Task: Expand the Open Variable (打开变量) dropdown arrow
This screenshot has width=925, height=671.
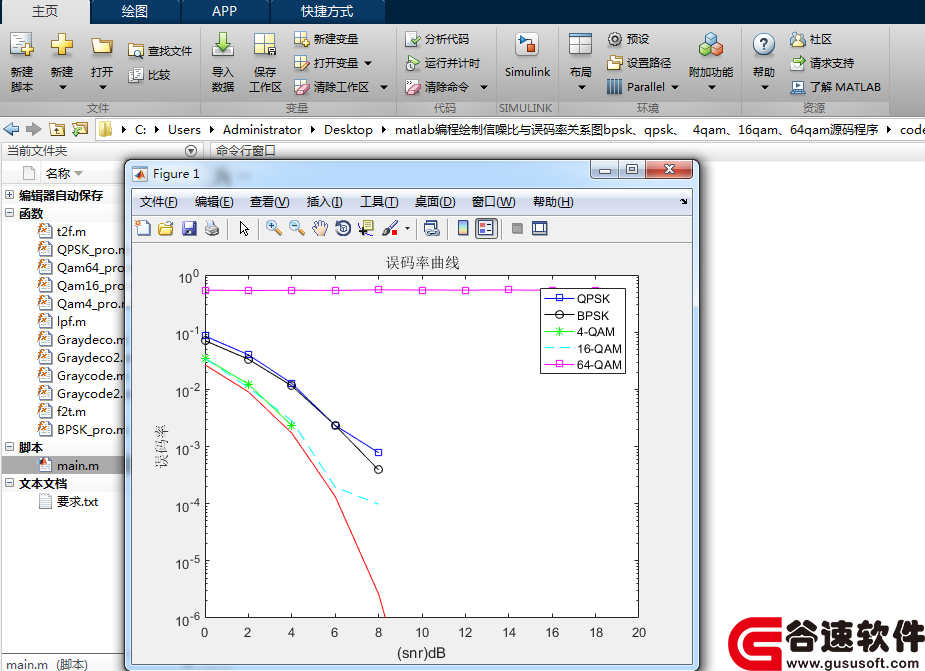Action: [368, 63]
